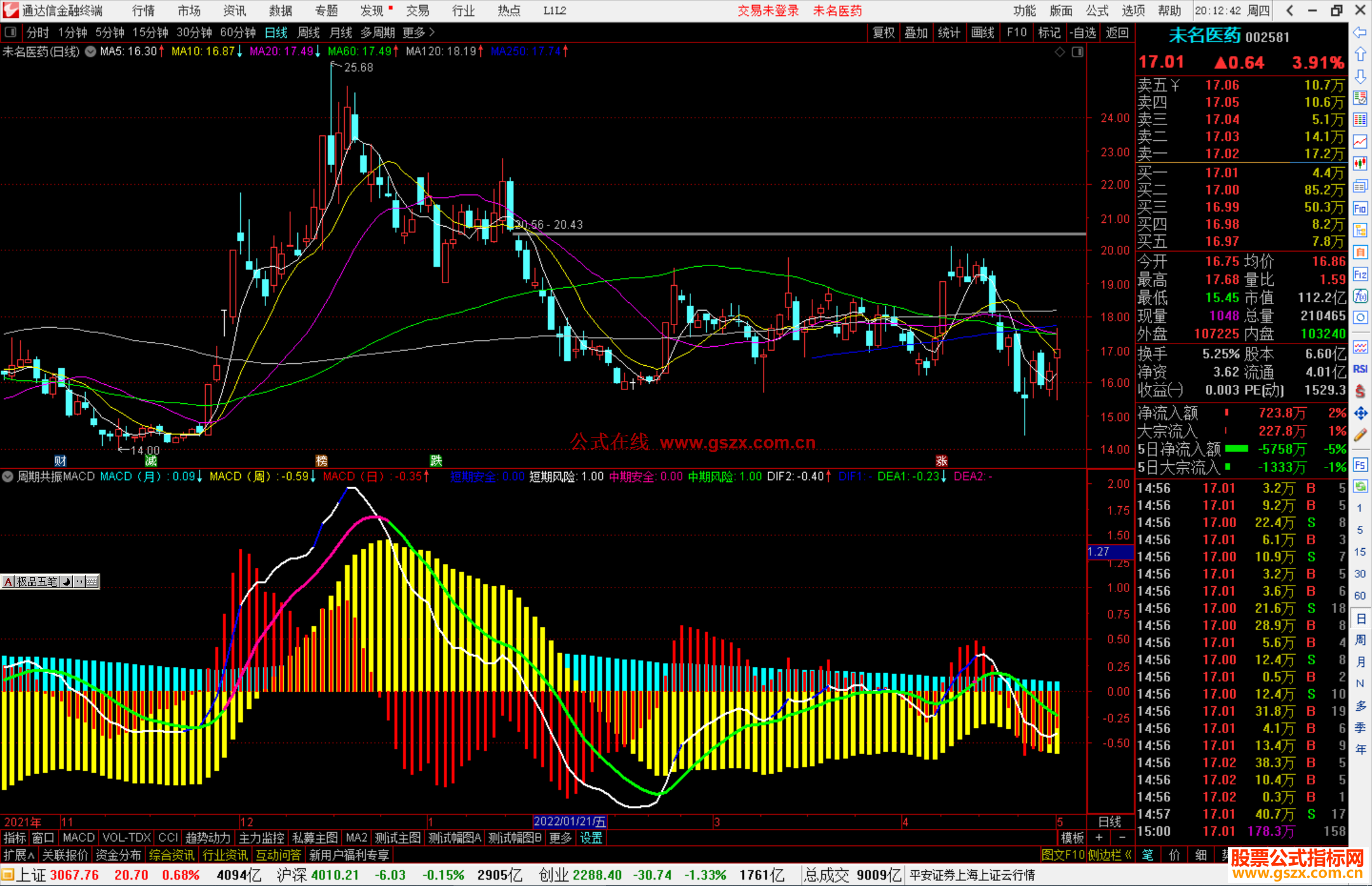
Task: Click the 复权 button
Action: point(884,32)
